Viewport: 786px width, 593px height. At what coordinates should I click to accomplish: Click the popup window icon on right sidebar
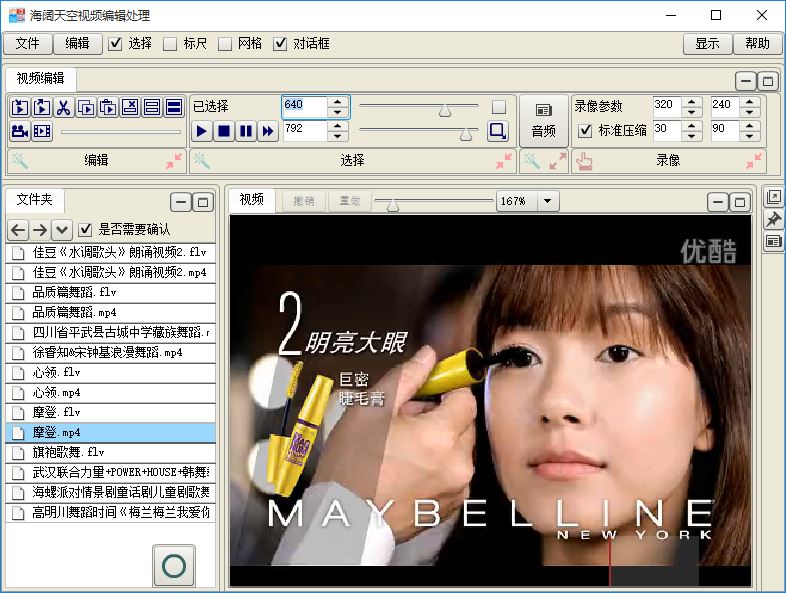pos(773,197)
